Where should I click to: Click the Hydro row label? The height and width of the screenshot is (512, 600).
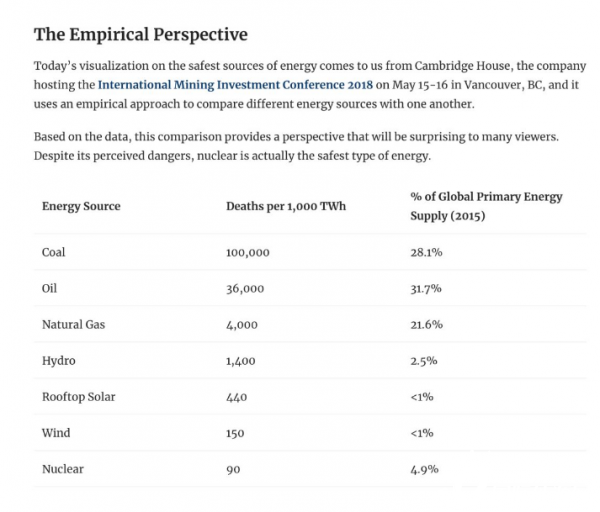click(x=58, y=361)
